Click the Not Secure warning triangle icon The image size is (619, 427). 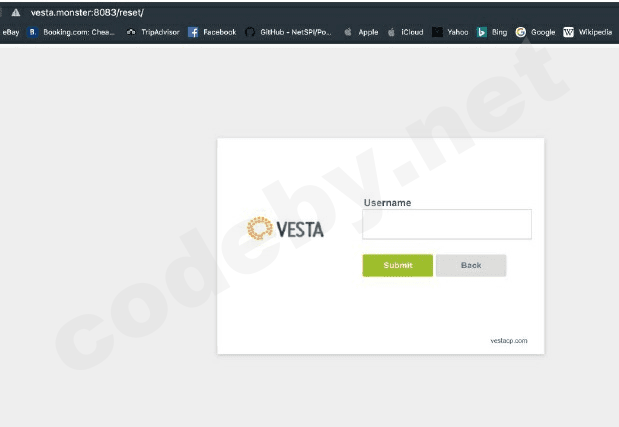(16, 13)
